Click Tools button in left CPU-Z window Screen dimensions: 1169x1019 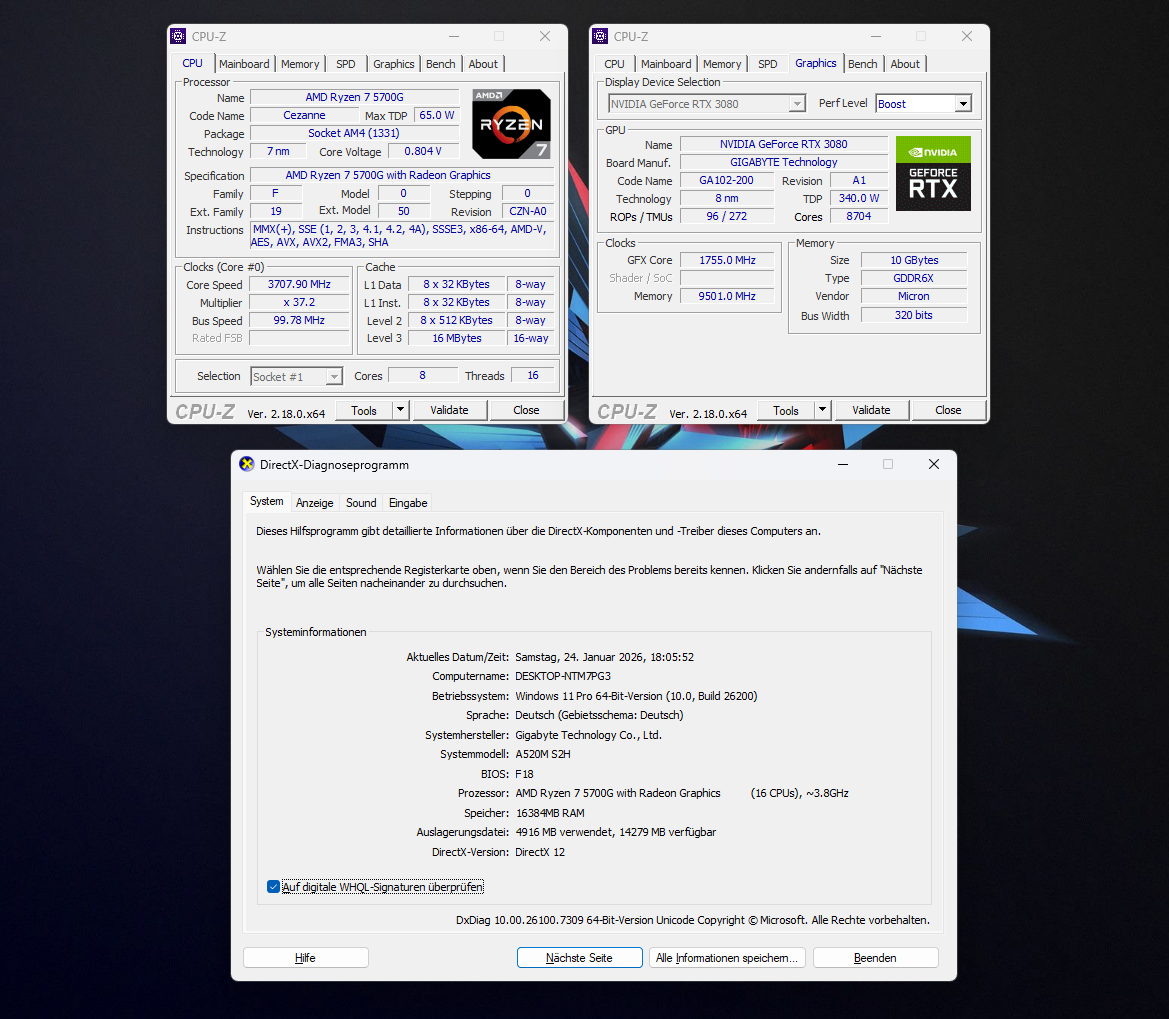click(364, 410)
